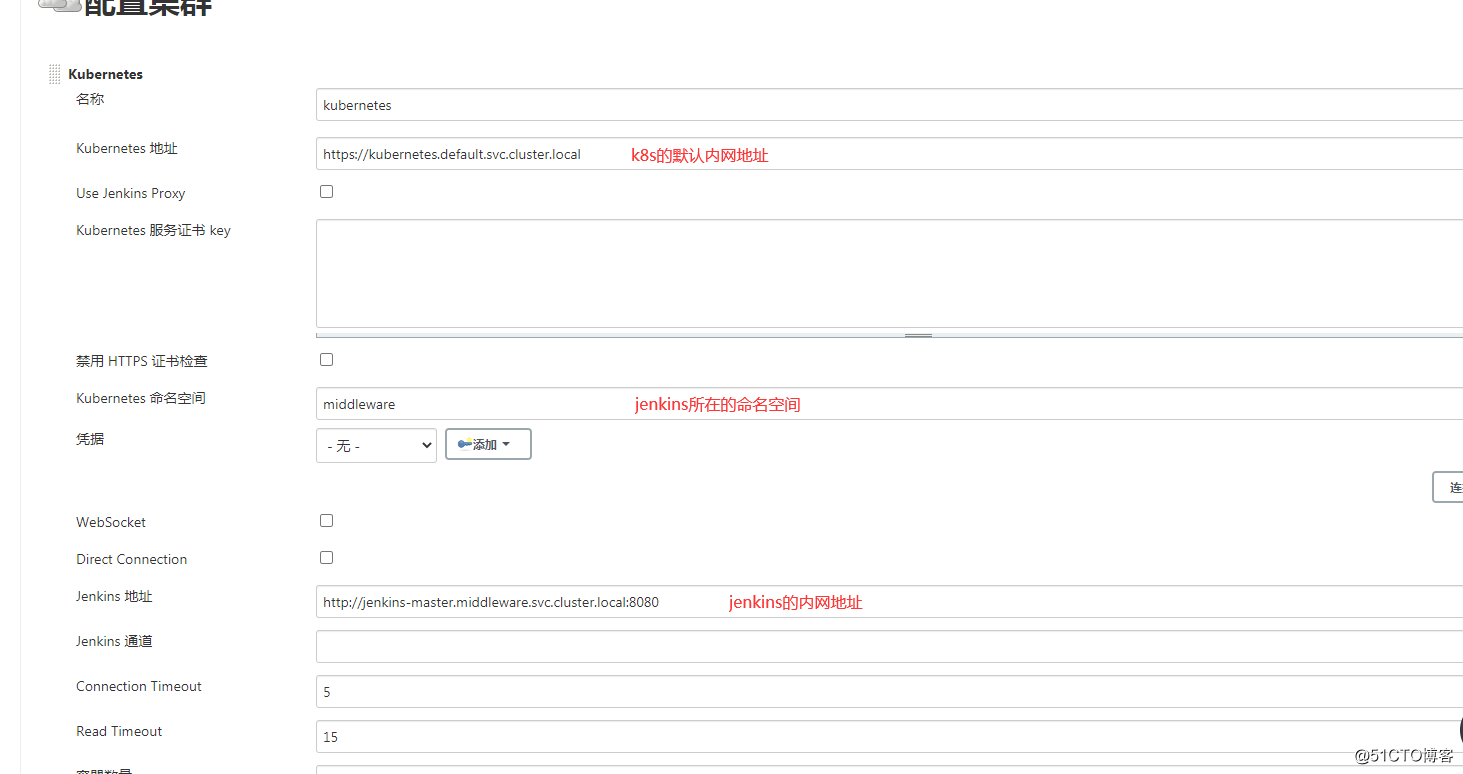
Task: Click the Use Jenkins Proxy label
Action: click(131, 193)
